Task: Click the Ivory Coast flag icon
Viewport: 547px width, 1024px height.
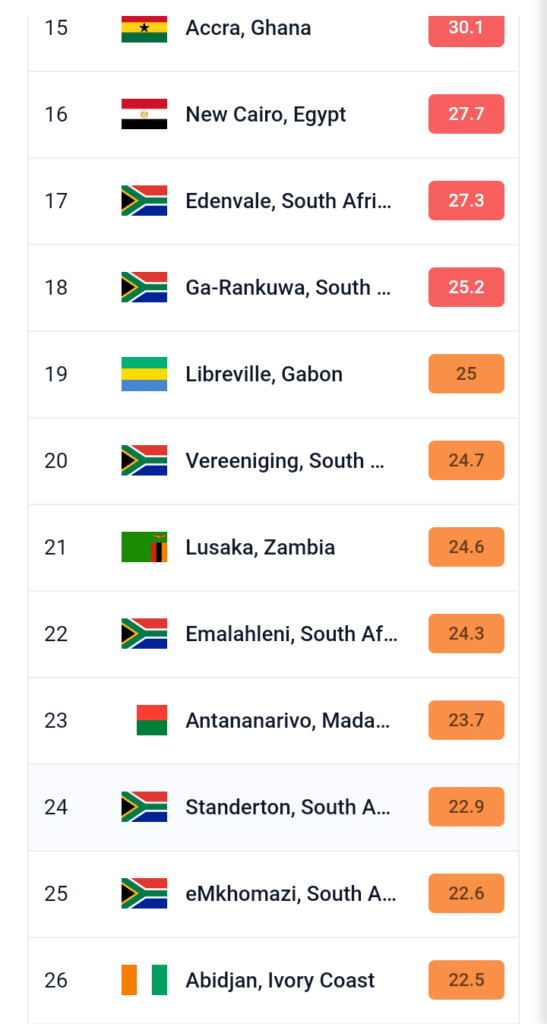Action: pyautogui.click(x=144, y=980)
